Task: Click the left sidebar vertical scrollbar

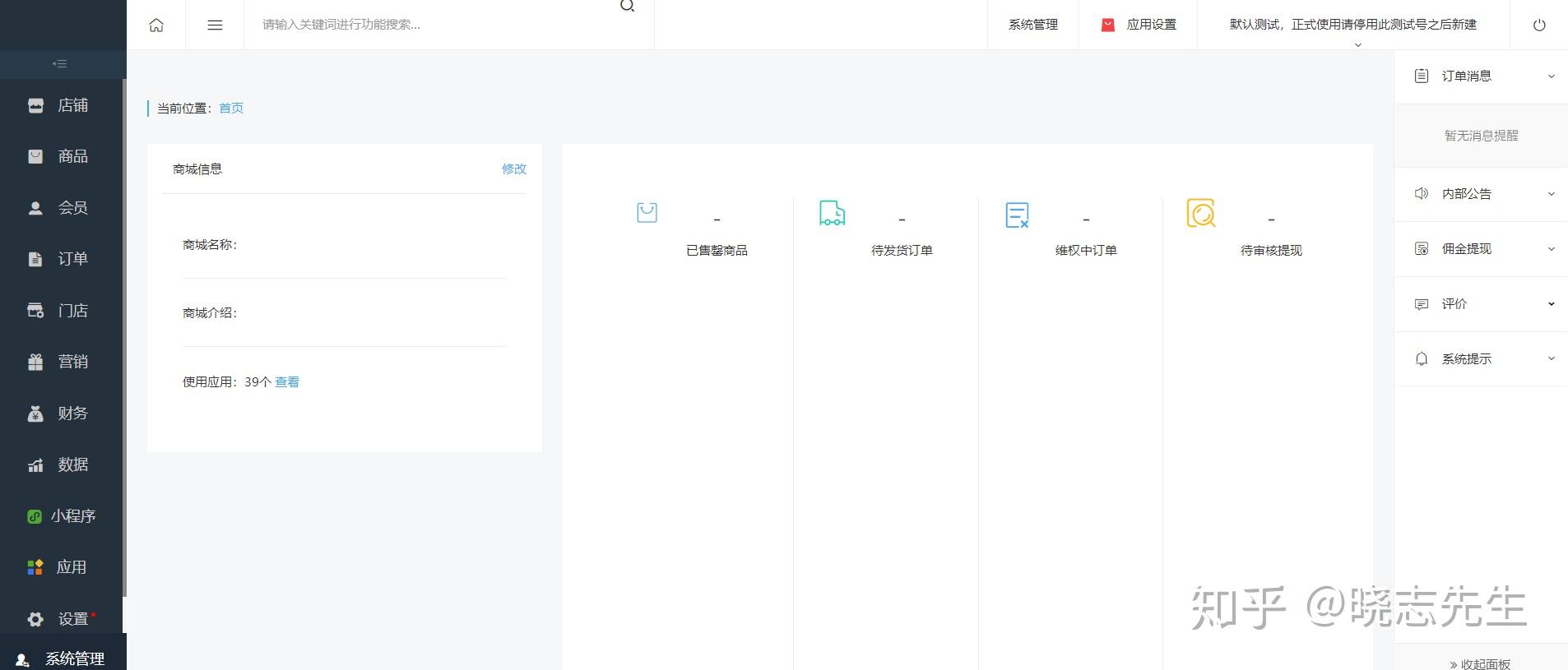Action: pyautogui.click(x=124, y=337)
